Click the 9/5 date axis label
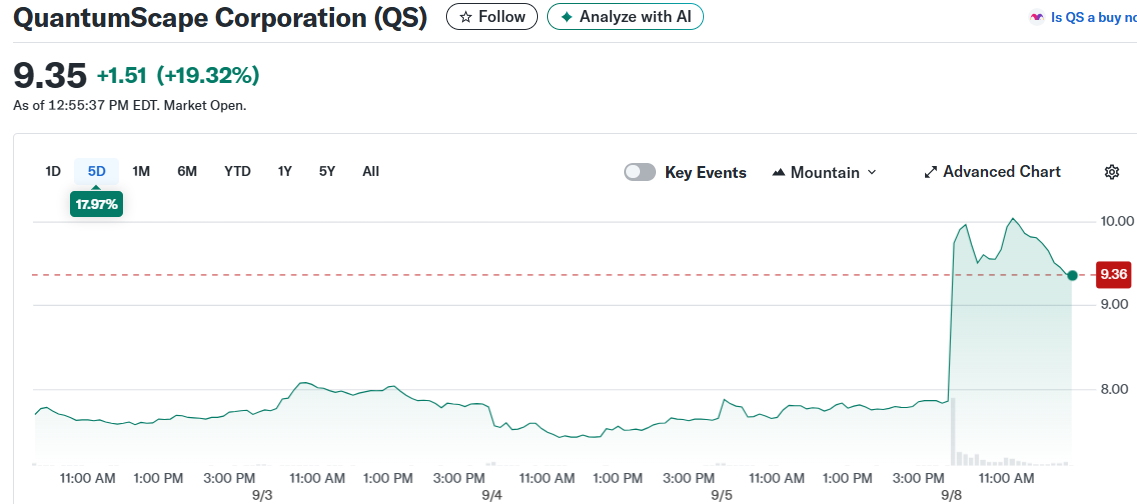The image size is (1137, 504). point(722,495)
